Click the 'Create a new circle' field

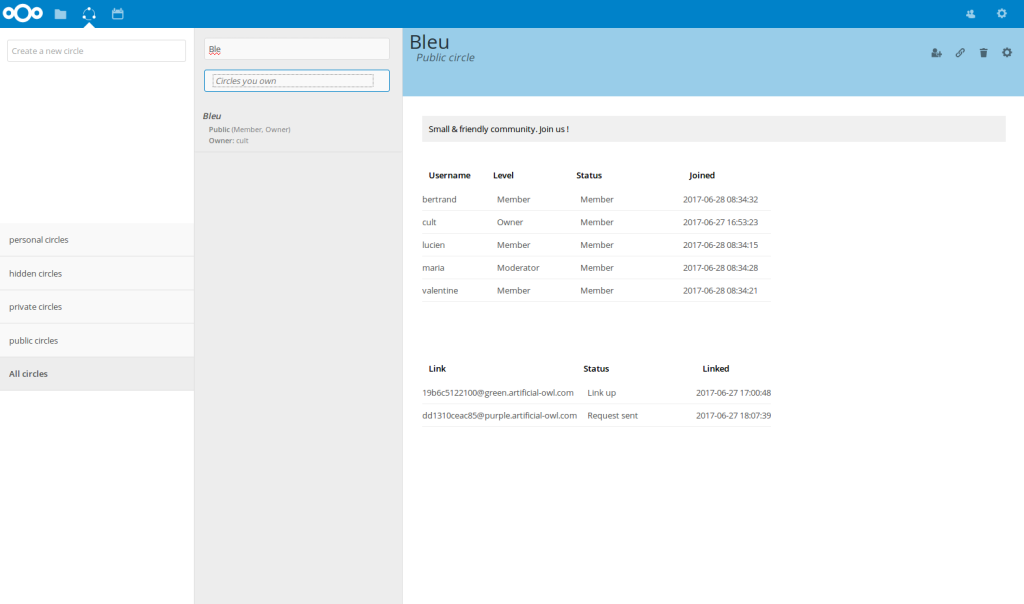[96, 51]
